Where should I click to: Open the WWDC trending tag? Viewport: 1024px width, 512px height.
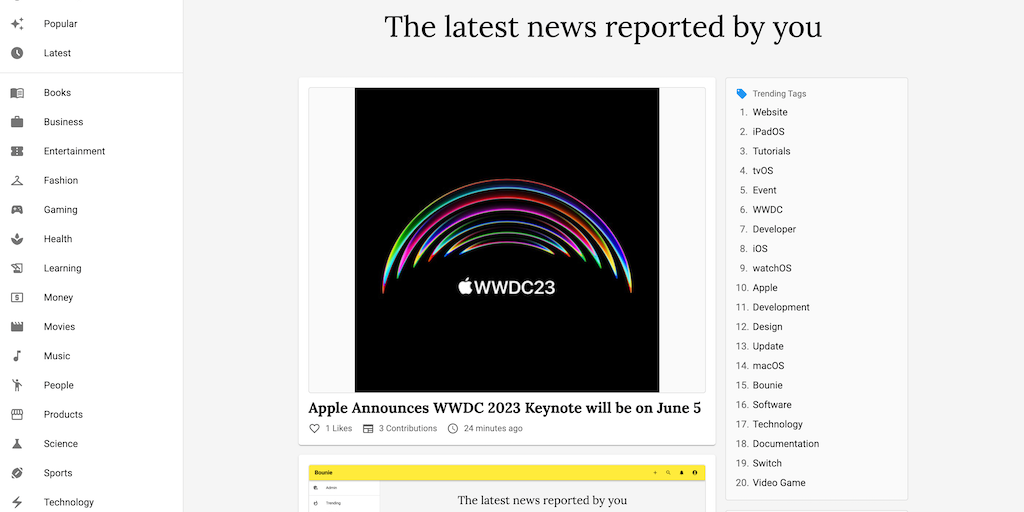click(767, 210)
